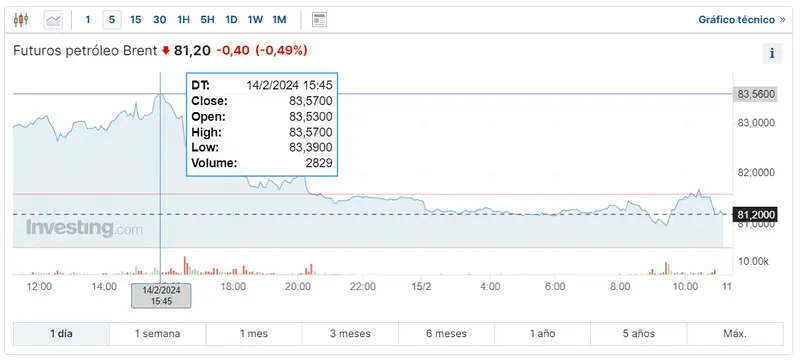Open the news overlay icon in toolbar
Viewport: 800px width, 361px height.
319,20
